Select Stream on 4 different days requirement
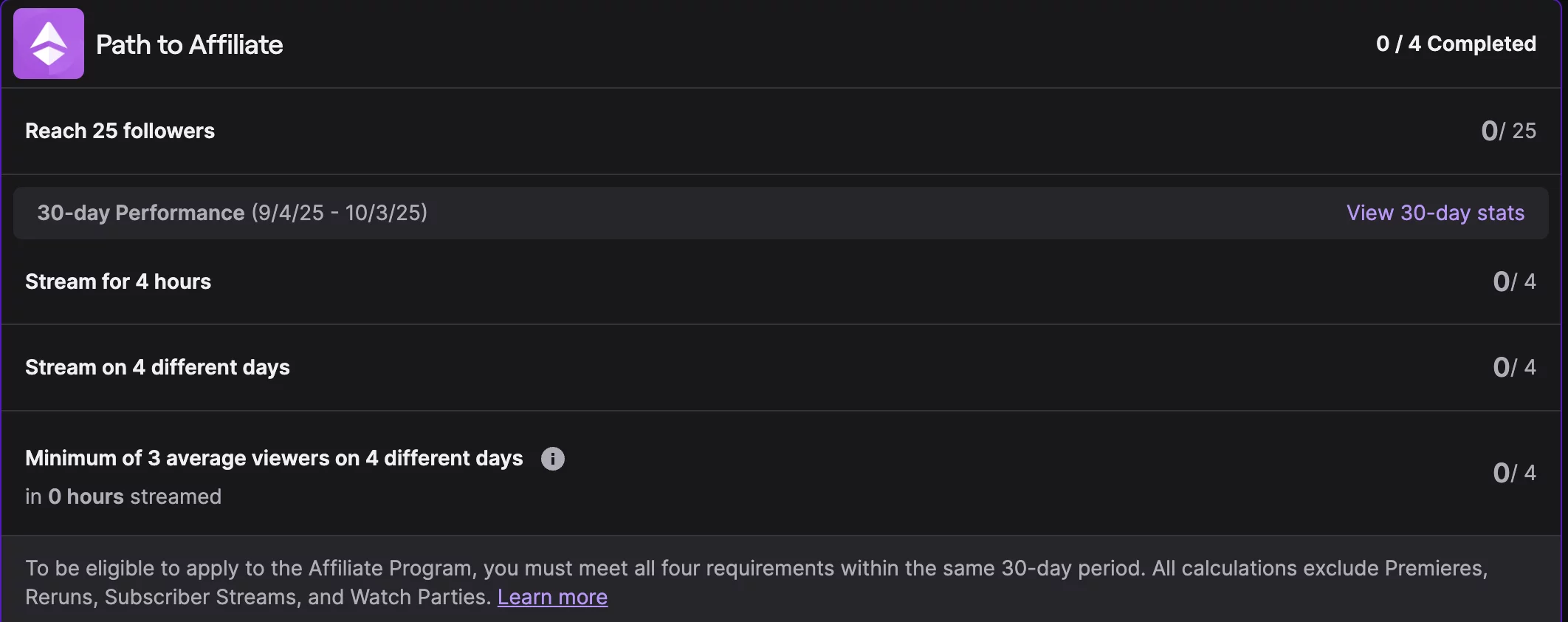This screenshot has height=622, width=1568. click(x=157, y=367)
